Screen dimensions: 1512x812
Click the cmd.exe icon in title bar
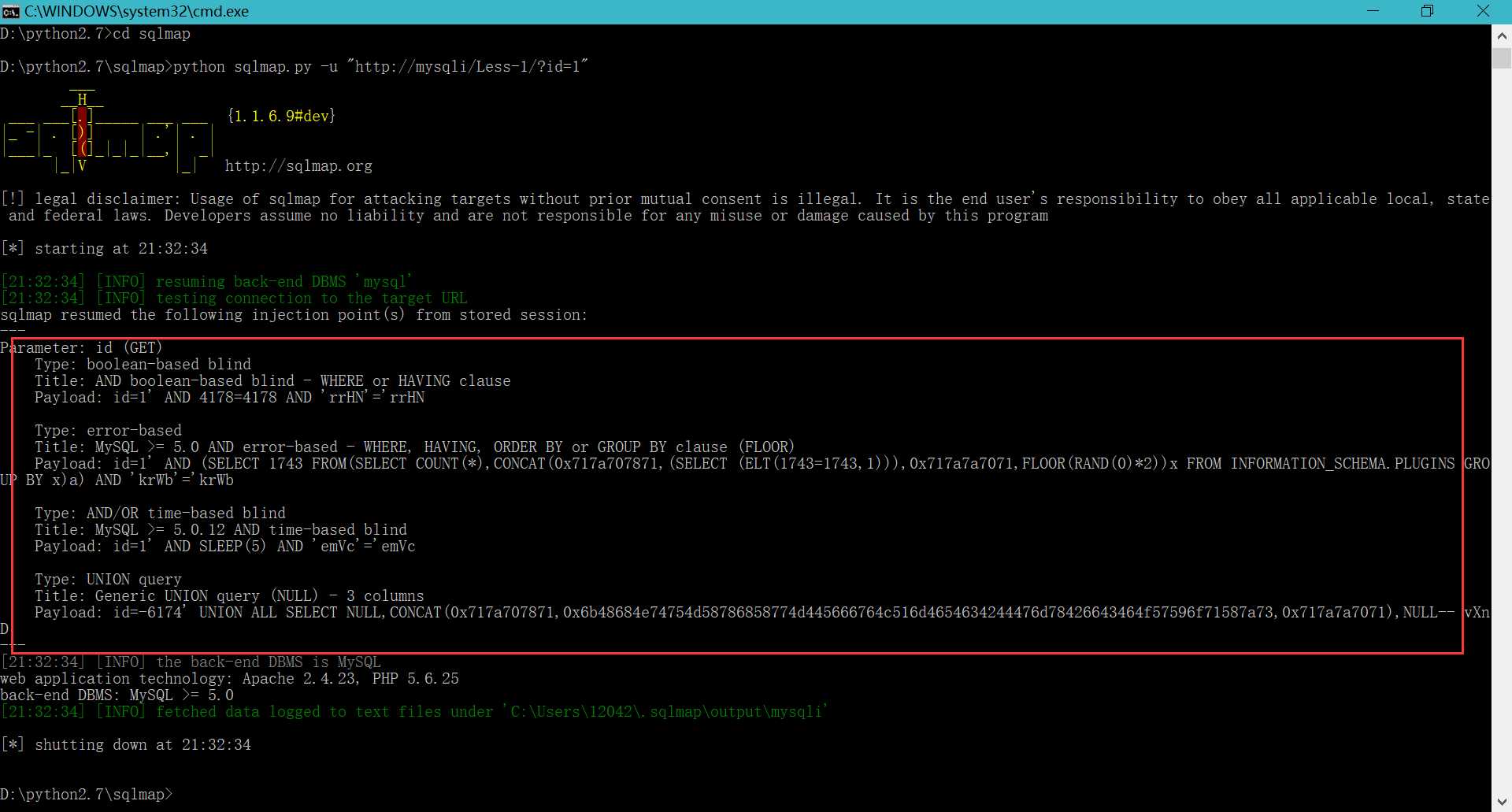click(10, 11)
